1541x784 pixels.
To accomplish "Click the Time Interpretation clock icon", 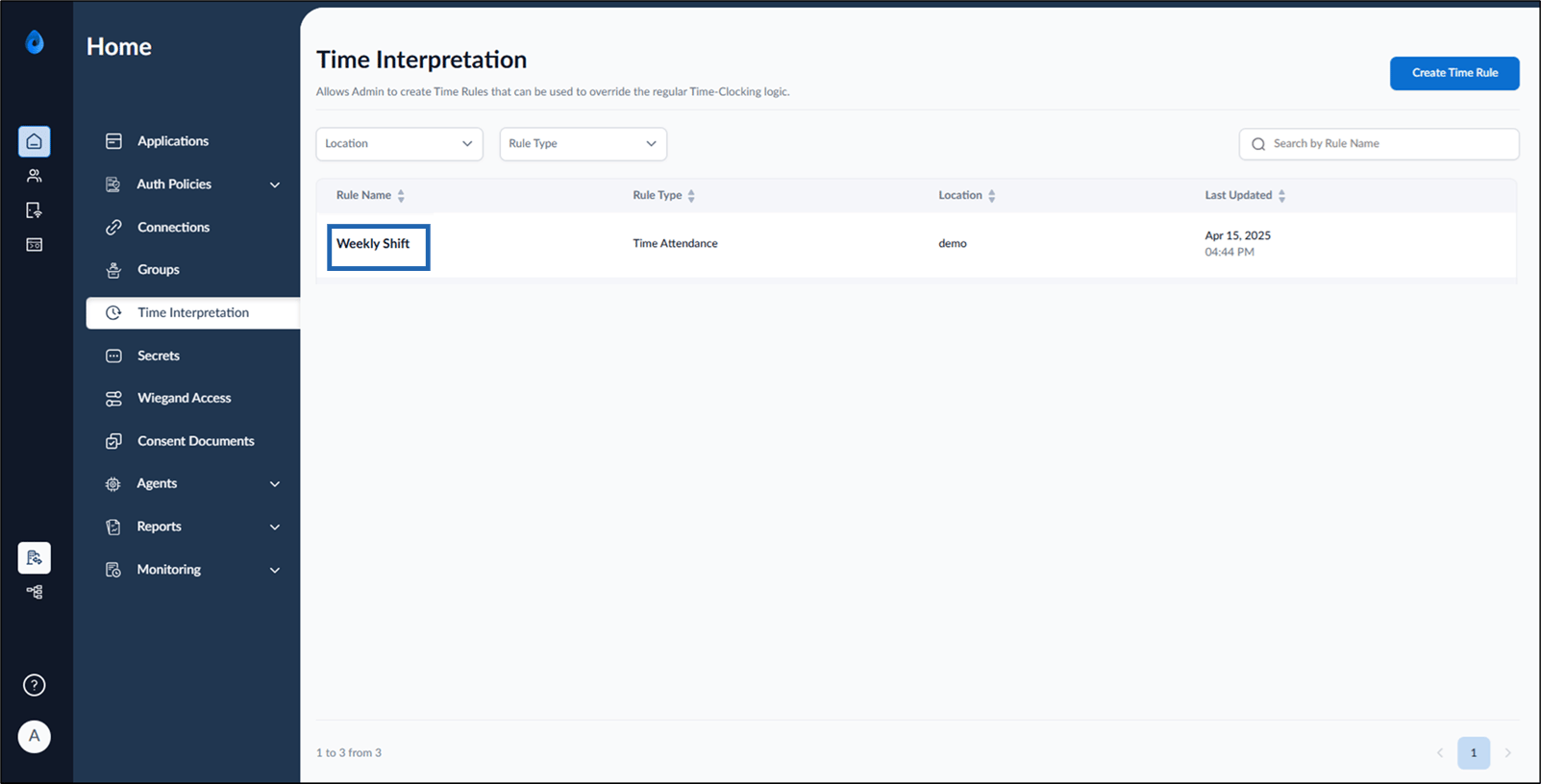I will 113,313.
